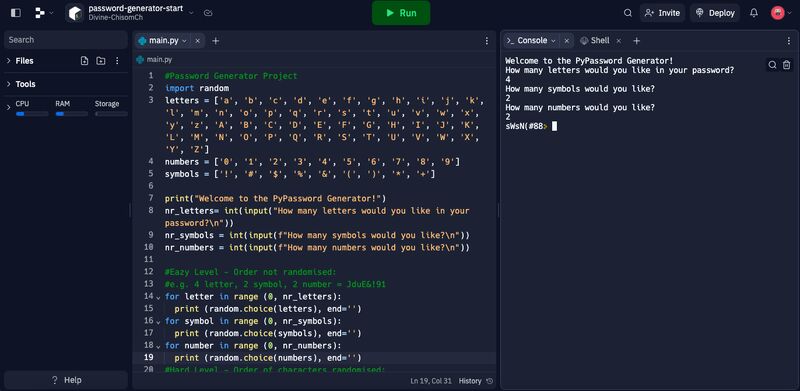Click line number 19 in gutter

(x=148, y=357)
